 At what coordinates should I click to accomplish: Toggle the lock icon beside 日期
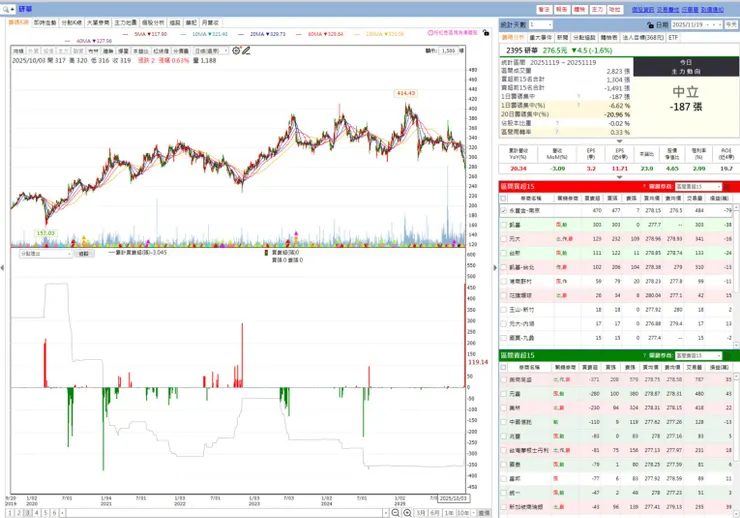point(650,25)
